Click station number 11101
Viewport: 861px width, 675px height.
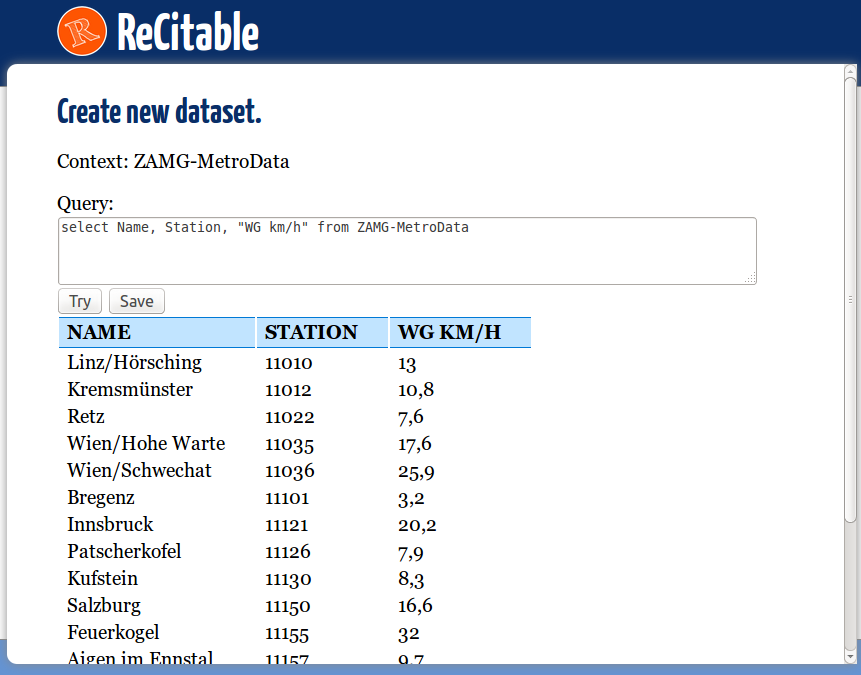point(287,498)
